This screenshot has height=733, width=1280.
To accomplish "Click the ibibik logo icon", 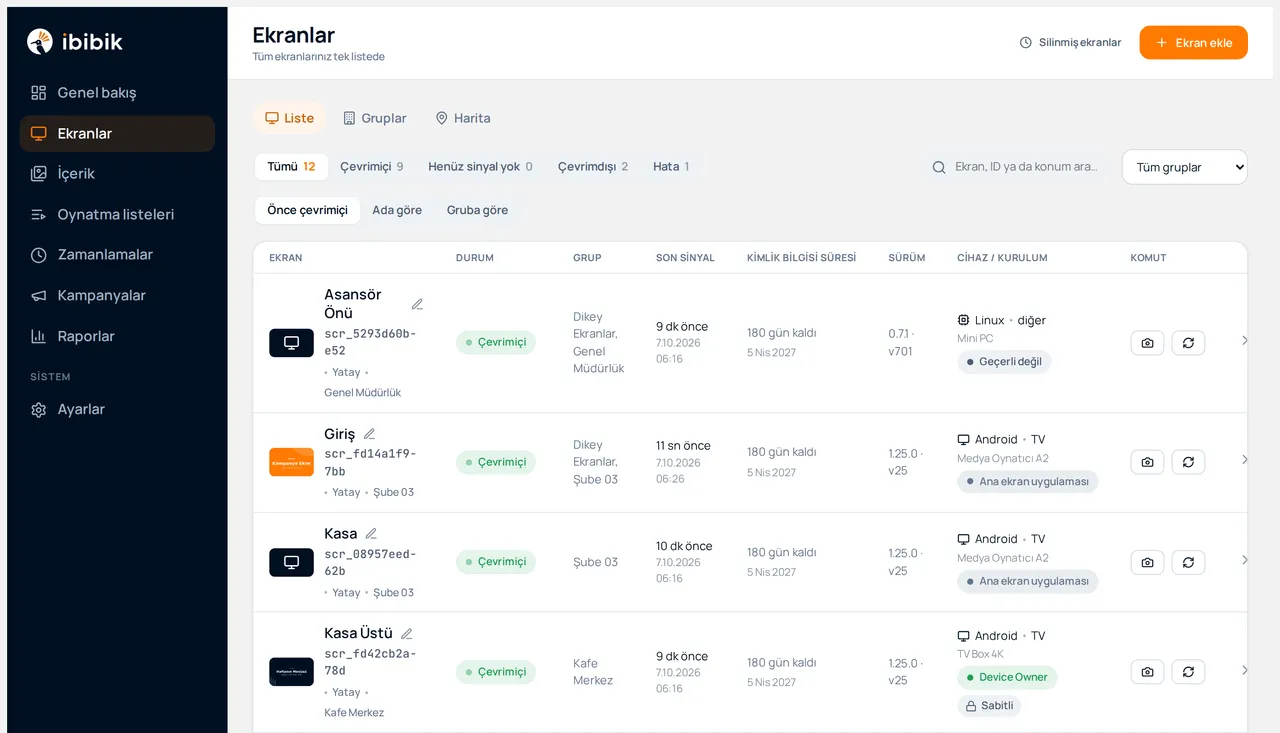I will click(x=40, y=41).
